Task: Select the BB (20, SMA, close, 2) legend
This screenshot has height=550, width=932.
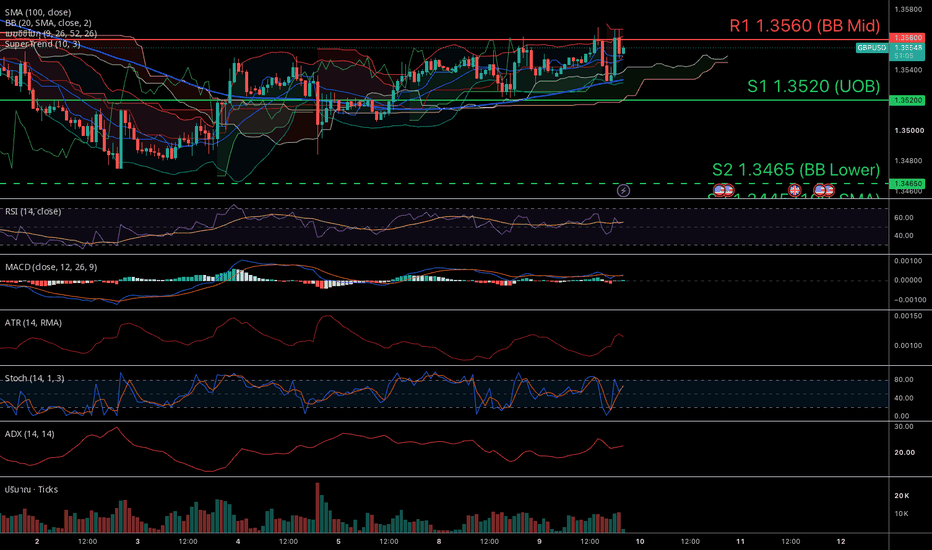Action: click(48, 23)
